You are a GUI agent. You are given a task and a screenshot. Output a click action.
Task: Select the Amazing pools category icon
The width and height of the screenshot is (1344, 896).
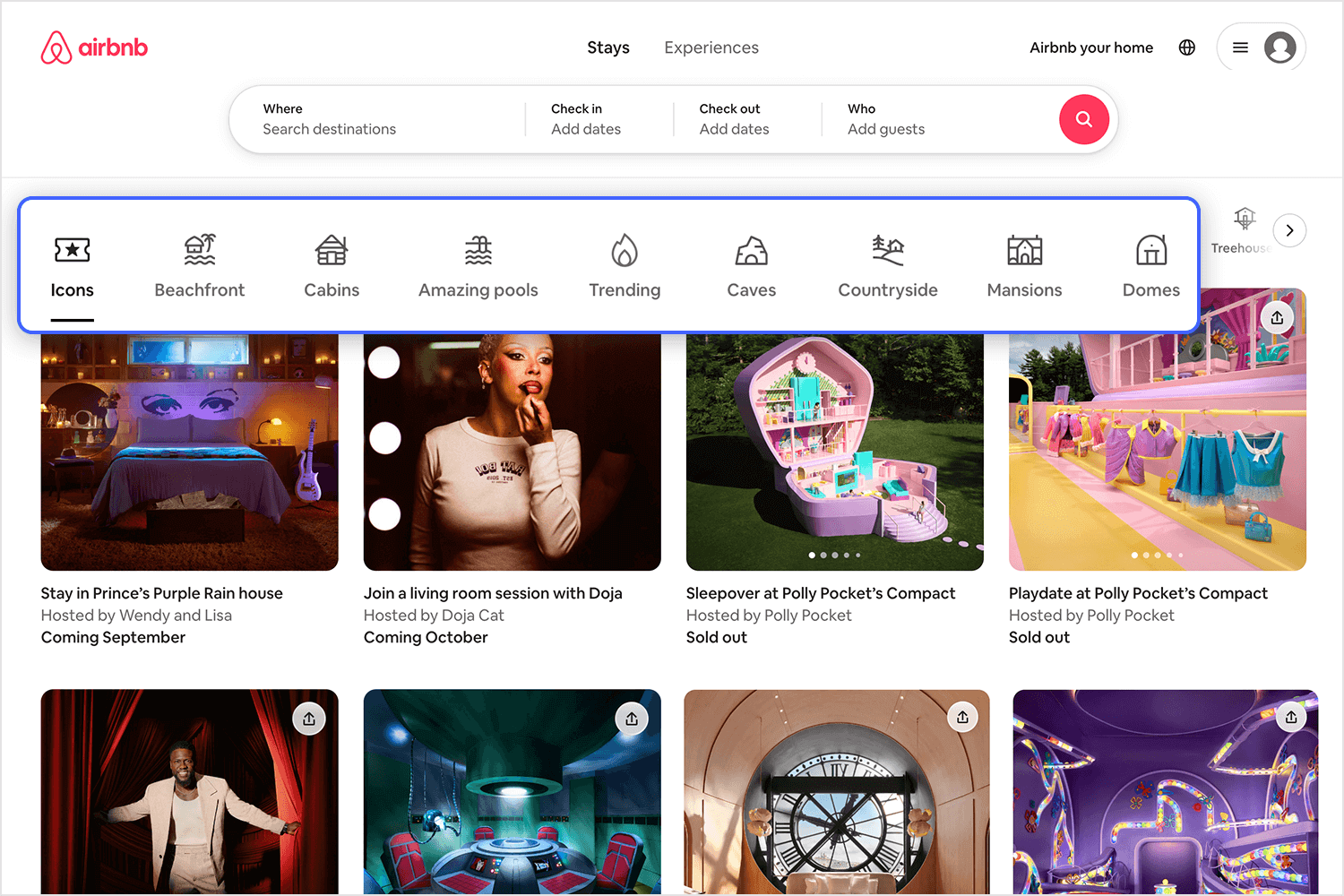[478, 250]
